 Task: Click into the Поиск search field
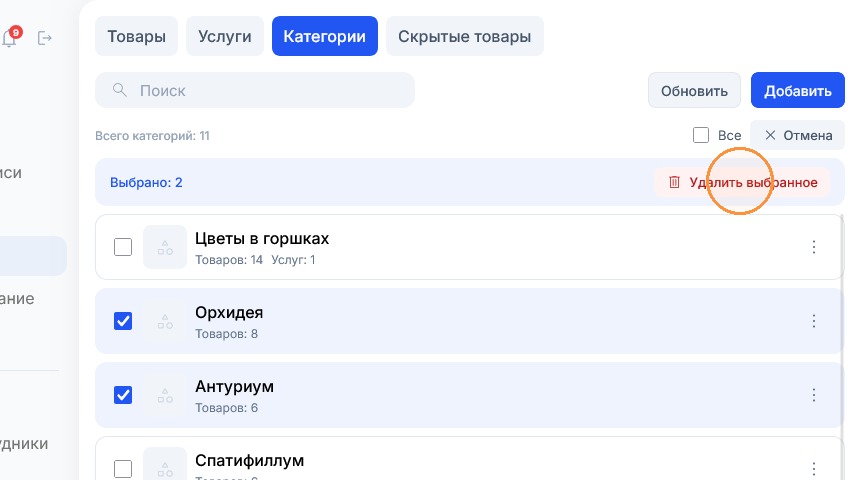pos(255,90)
